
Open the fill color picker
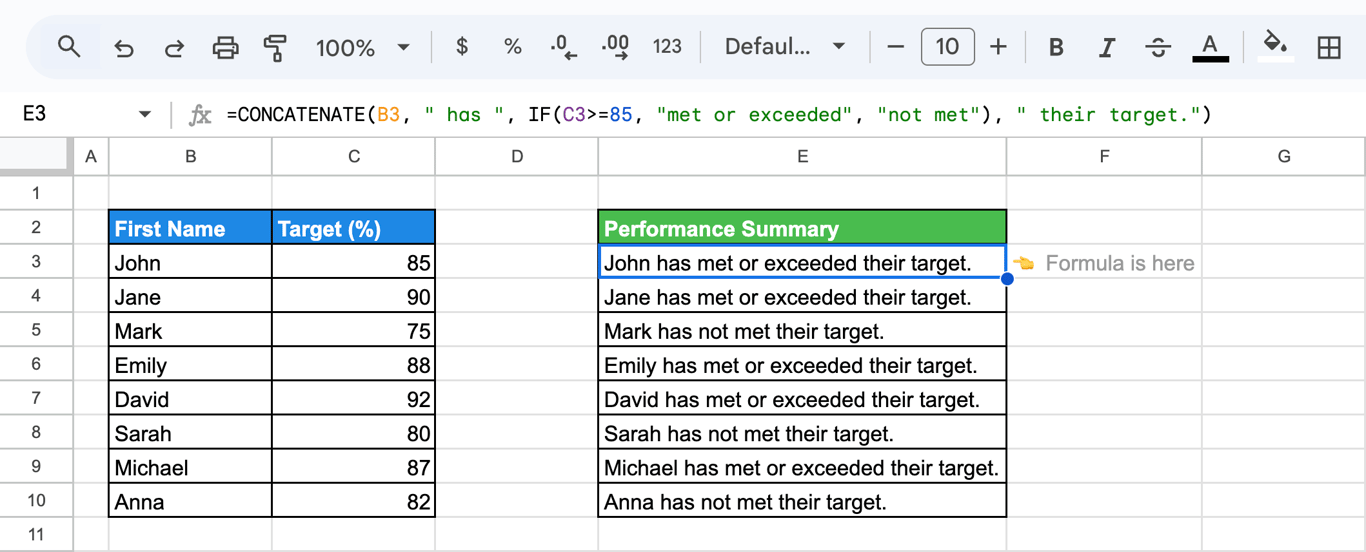pyautogui.click(x=1275, y=47)
